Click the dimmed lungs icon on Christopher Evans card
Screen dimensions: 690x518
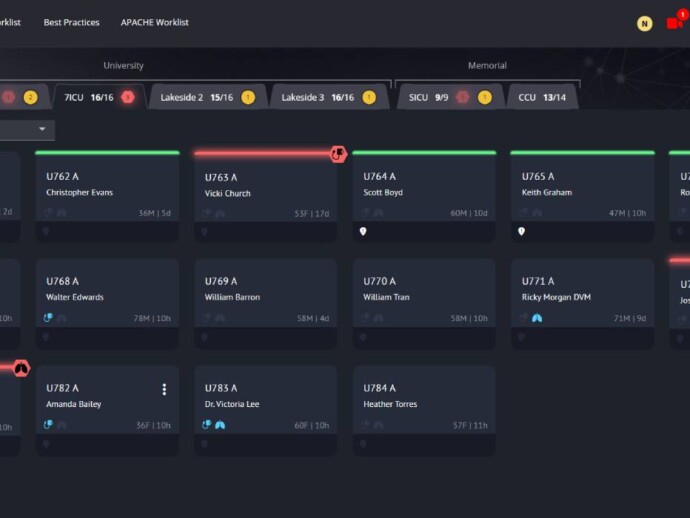point(62,213)
